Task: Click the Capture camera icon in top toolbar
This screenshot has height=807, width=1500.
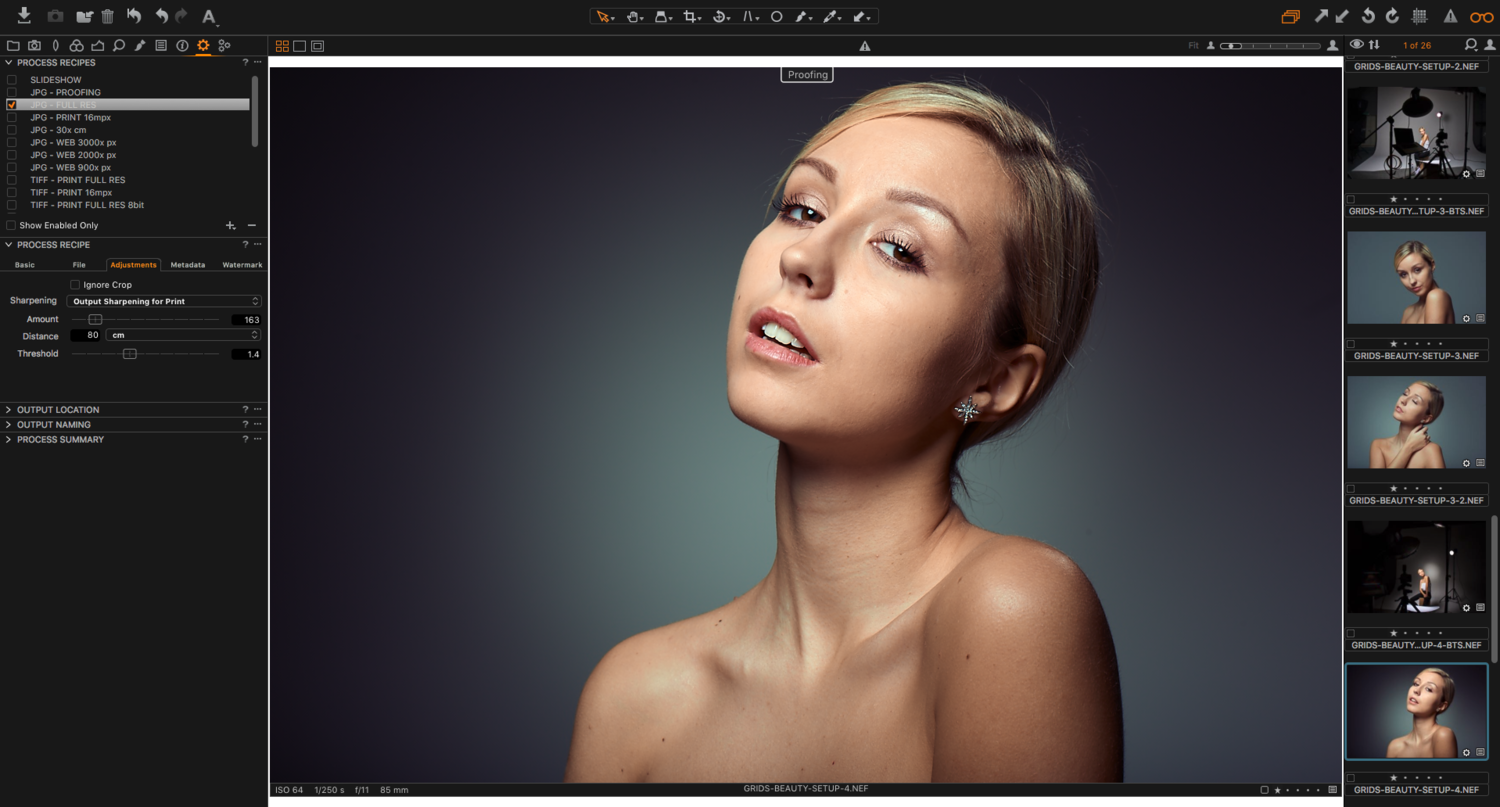Action: coord(55,17)
